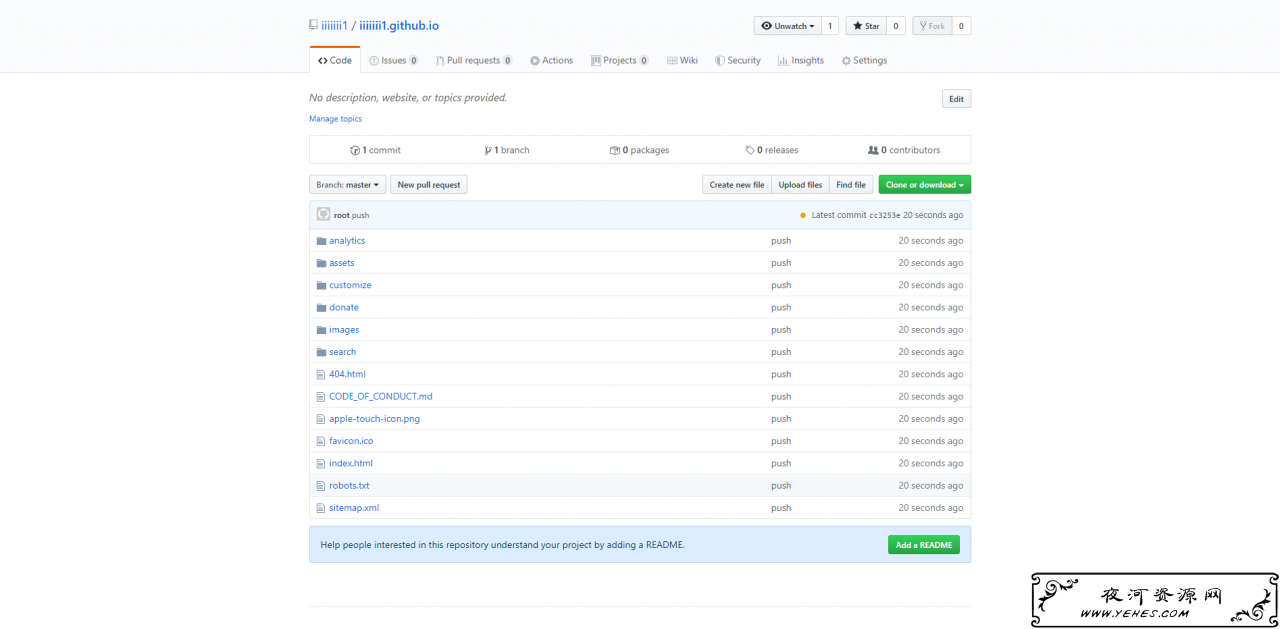Click the fork count 0
1280x629 pixels.
(961, 26)
